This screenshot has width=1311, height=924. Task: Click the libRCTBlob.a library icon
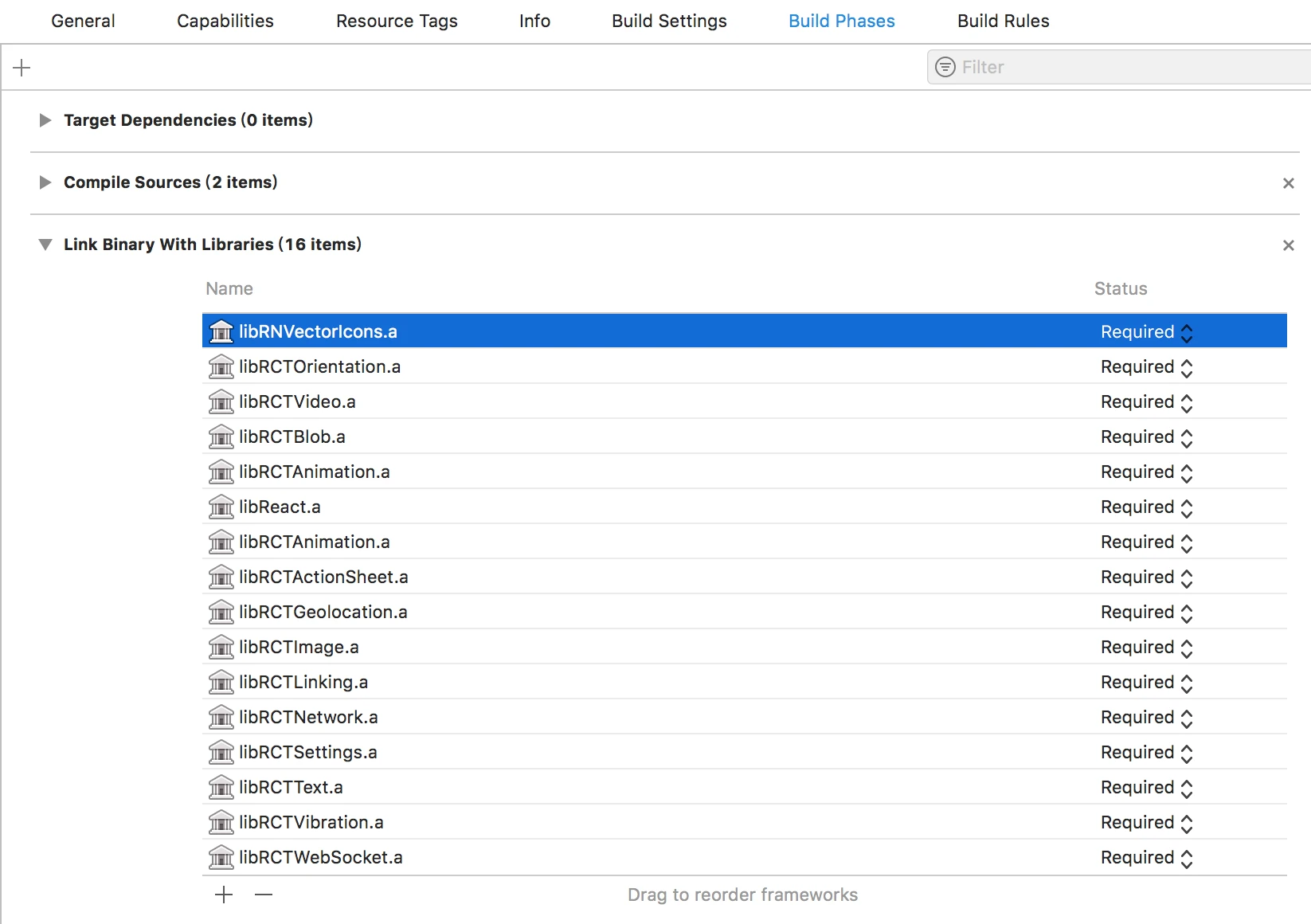[221, 437]
